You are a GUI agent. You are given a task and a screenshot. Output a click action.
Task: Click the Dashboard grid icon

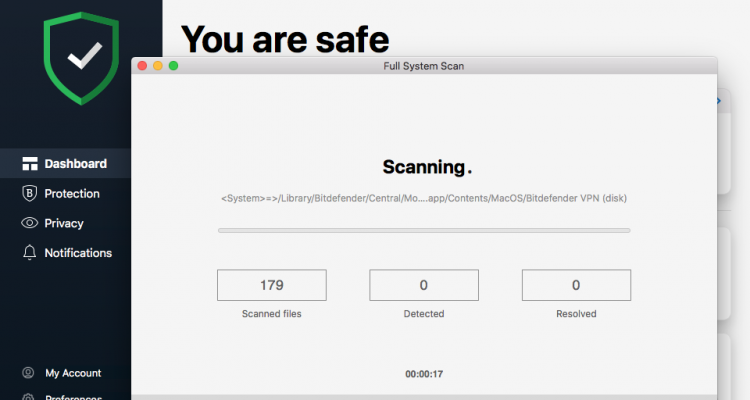tap(30, 164)
